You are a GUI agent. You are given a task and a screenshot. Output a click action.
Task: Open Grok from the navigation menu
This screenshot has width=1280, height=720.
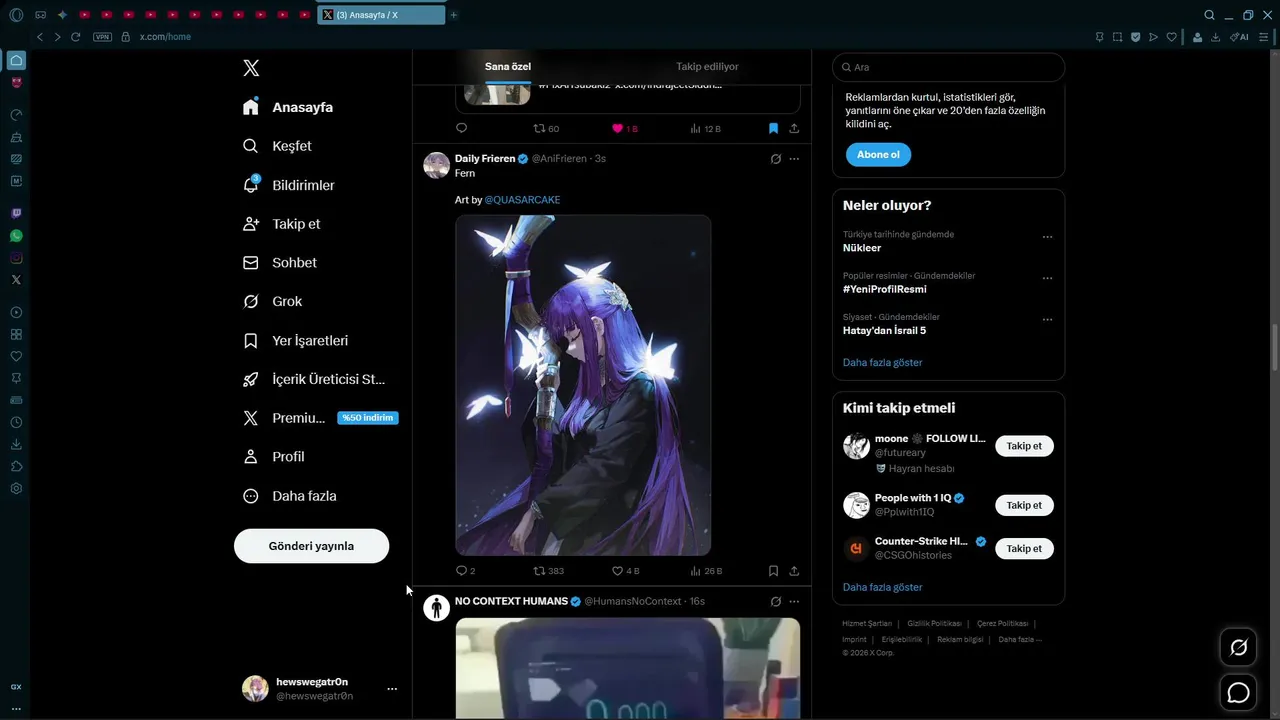tap(272, 301)
